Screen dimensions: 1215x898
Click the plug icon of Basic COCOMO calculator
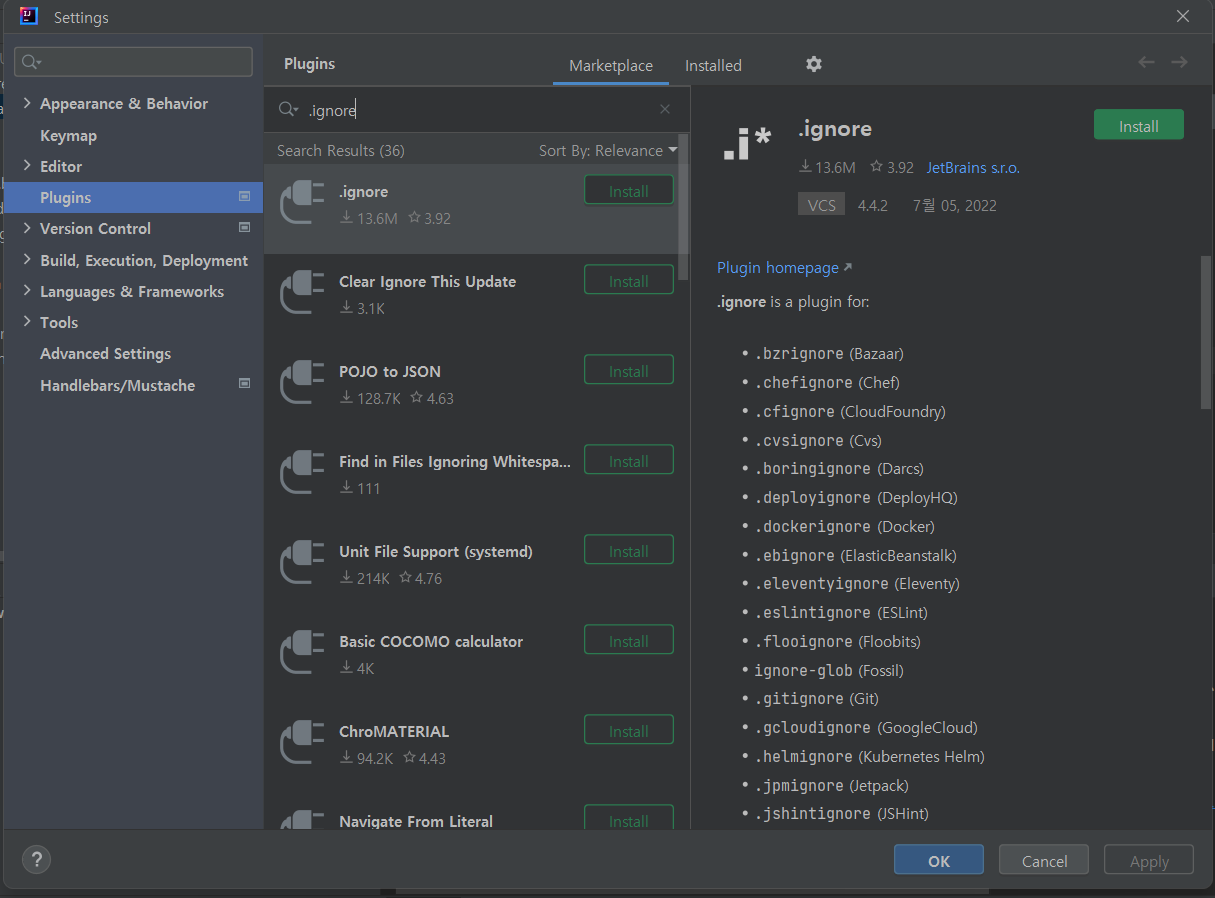pyautogui.click(x=302, y=652)
